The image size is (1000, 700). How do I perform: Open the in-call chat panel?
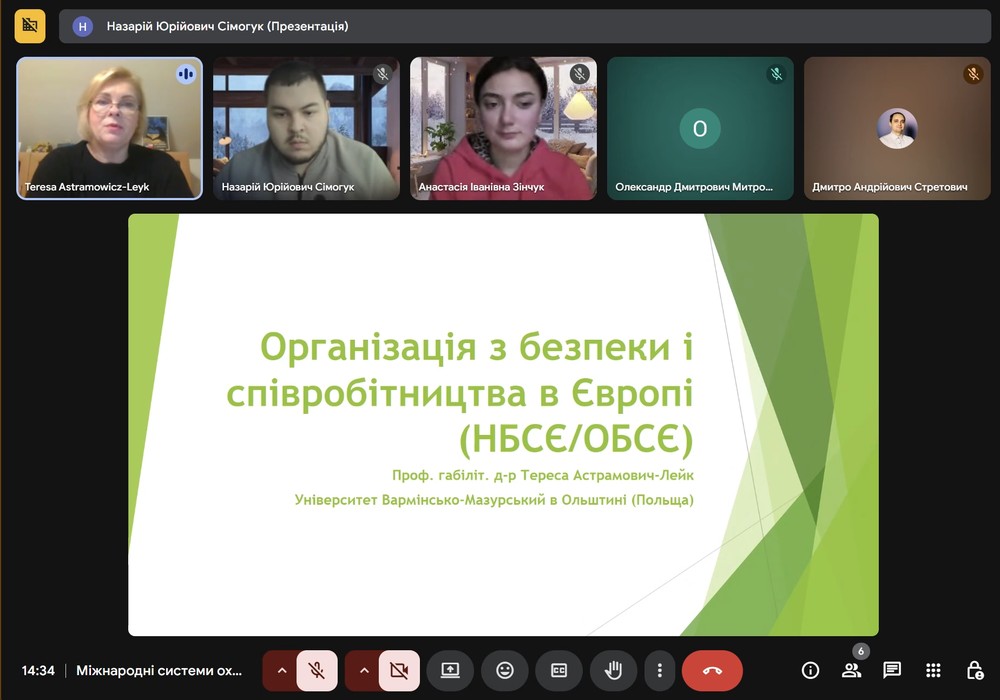pos(892,670)
